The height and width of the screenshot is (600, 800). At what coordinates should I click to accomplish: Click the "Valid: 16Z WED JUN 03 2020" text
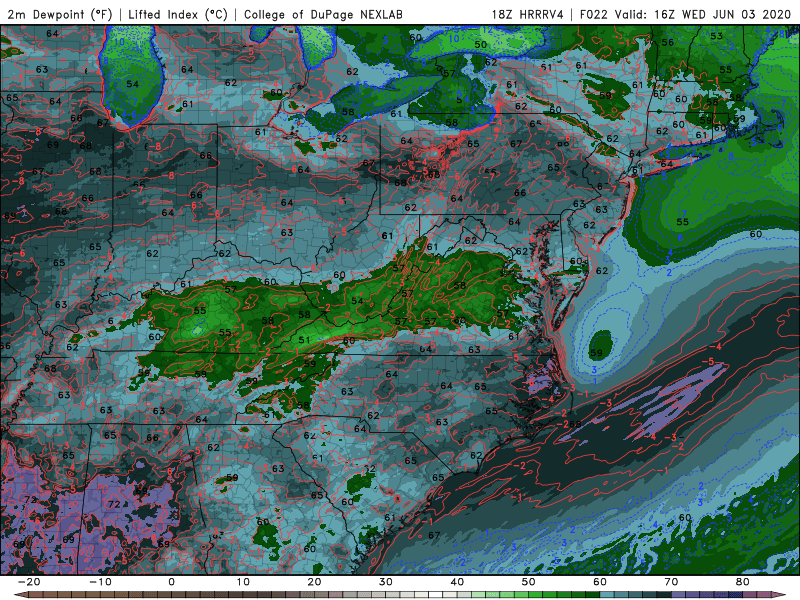point(703,14)
